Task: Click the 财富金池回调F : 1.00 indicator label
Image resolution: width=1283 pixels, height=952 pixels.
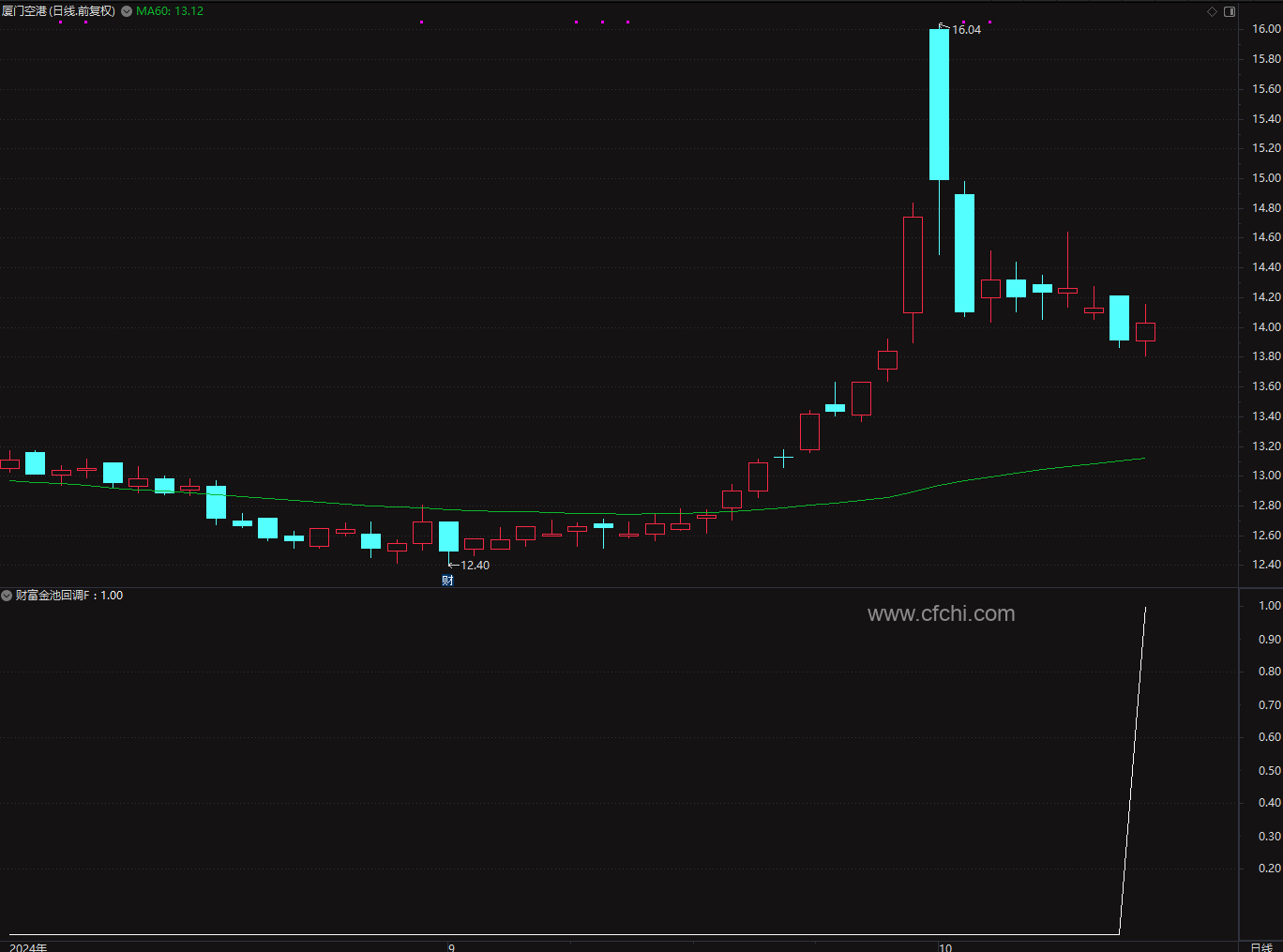Action: (x=69, y=596)
